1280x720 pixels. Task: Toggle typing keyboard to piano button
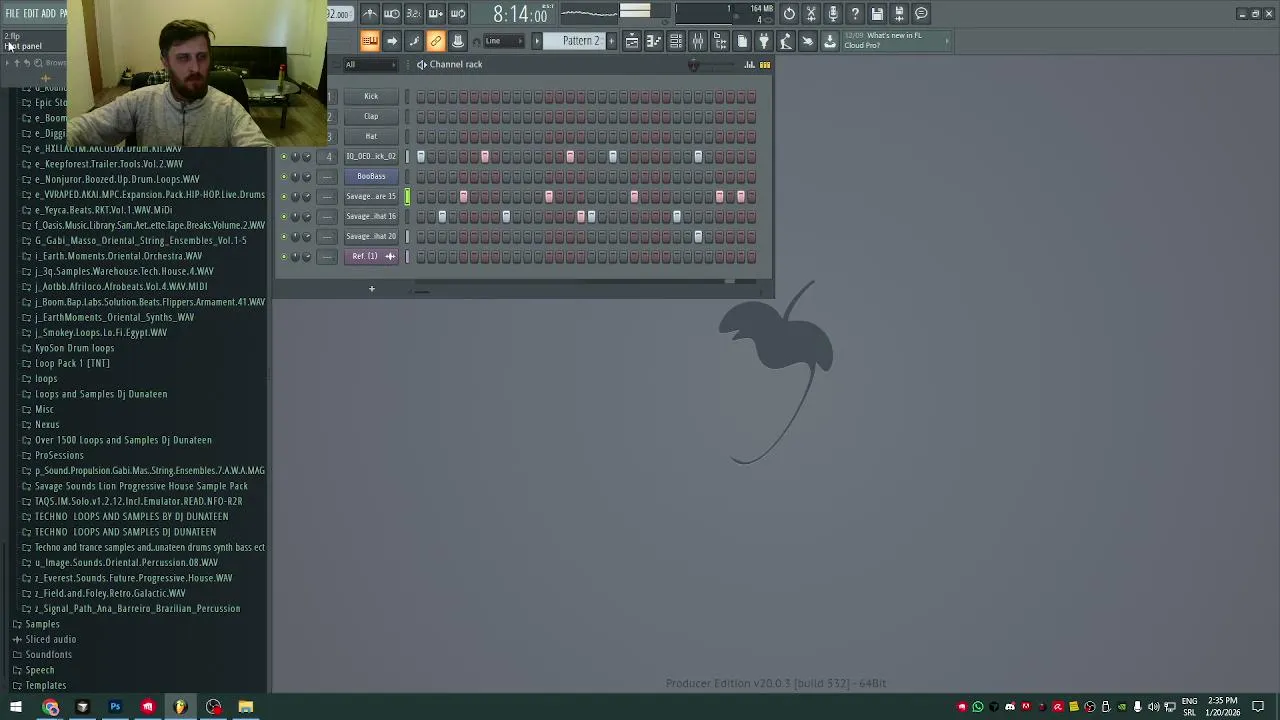[369, 41]
